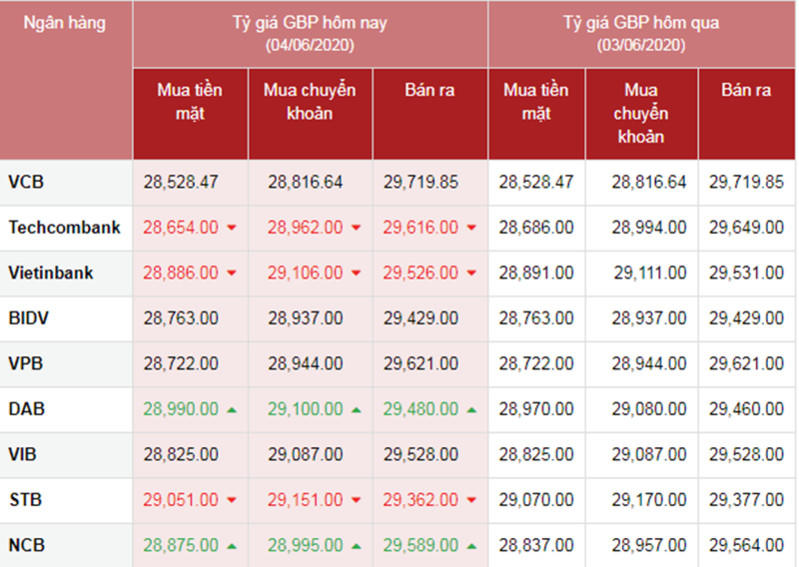
Task: Click the Techcombank bank name
Action: click(x=64, y=227)
